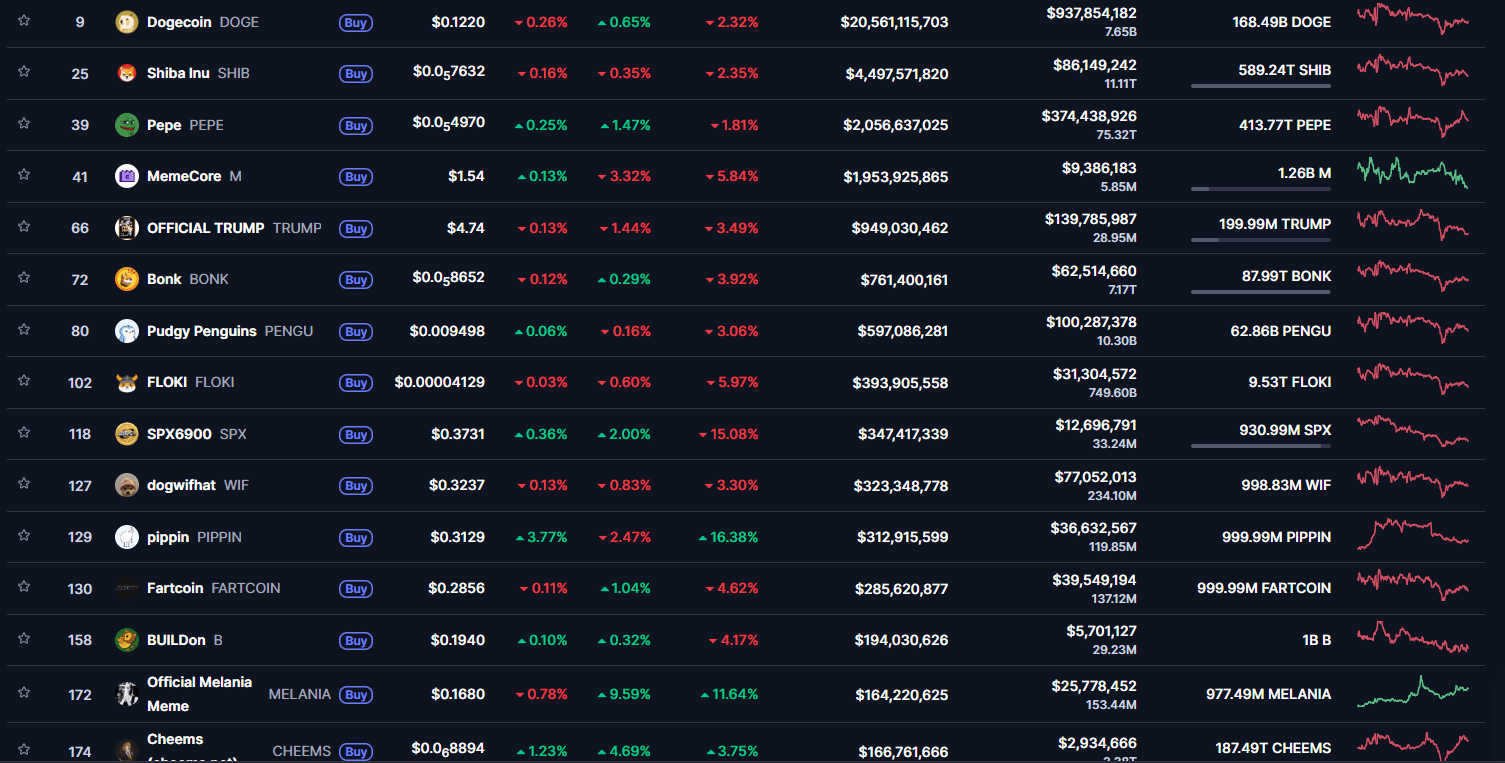Open Dogecoin 7-day sparkline chart
This screenshot has width=1505, height=763.
point(1412,19)
